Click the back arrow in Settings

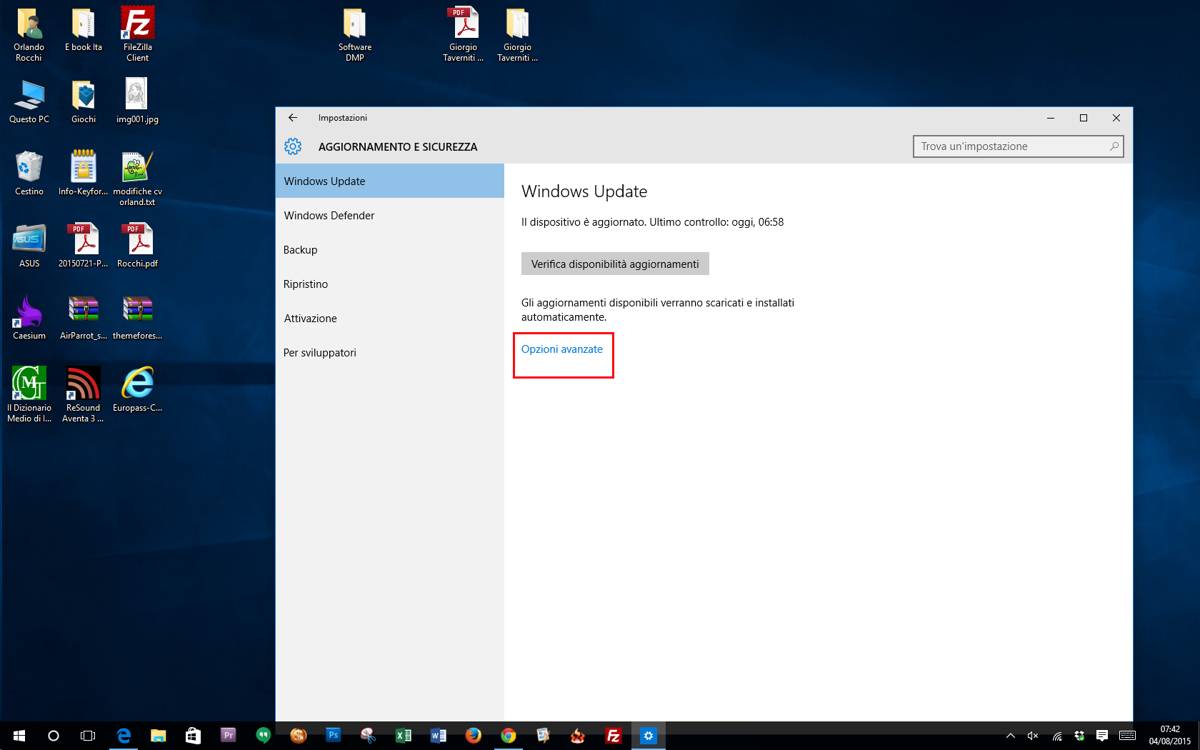point(292,117)
